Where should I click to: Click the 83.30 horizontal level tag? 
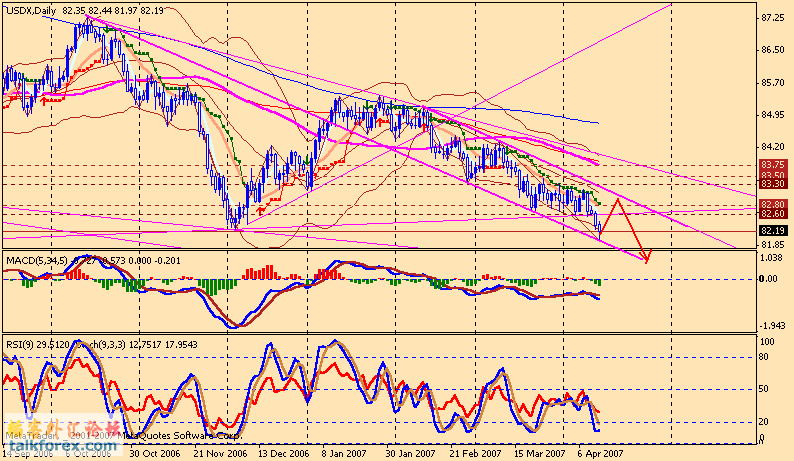tap(773, 184)
